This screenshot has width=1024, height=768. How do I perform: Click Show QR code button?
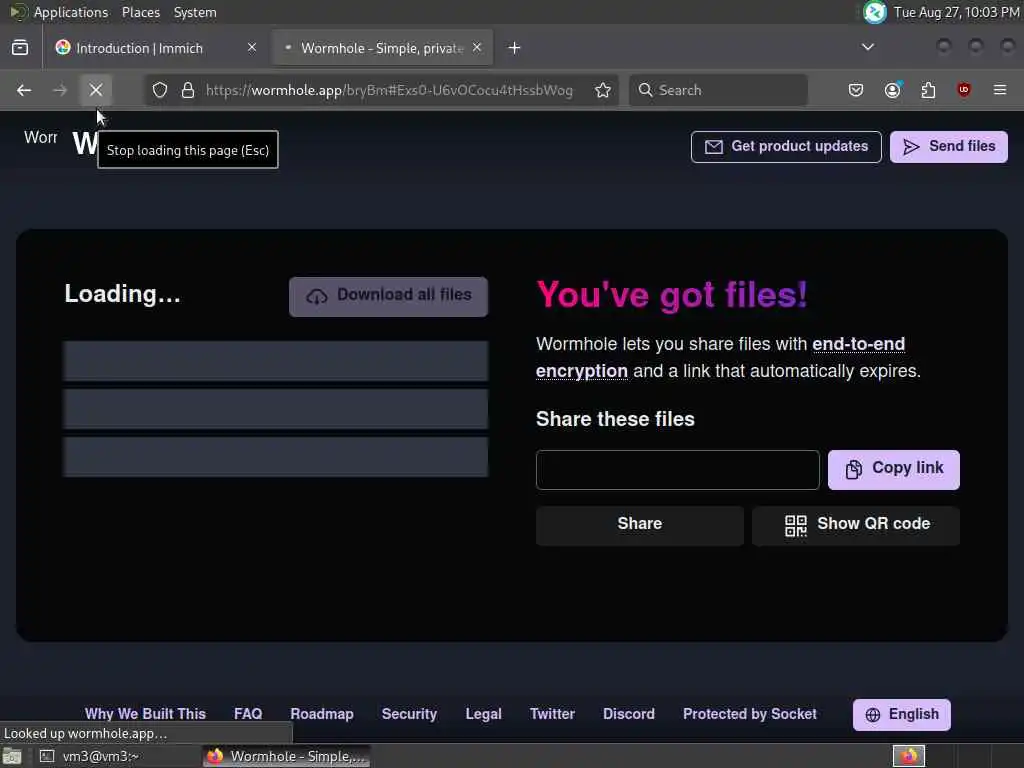(x=856, y=525)
